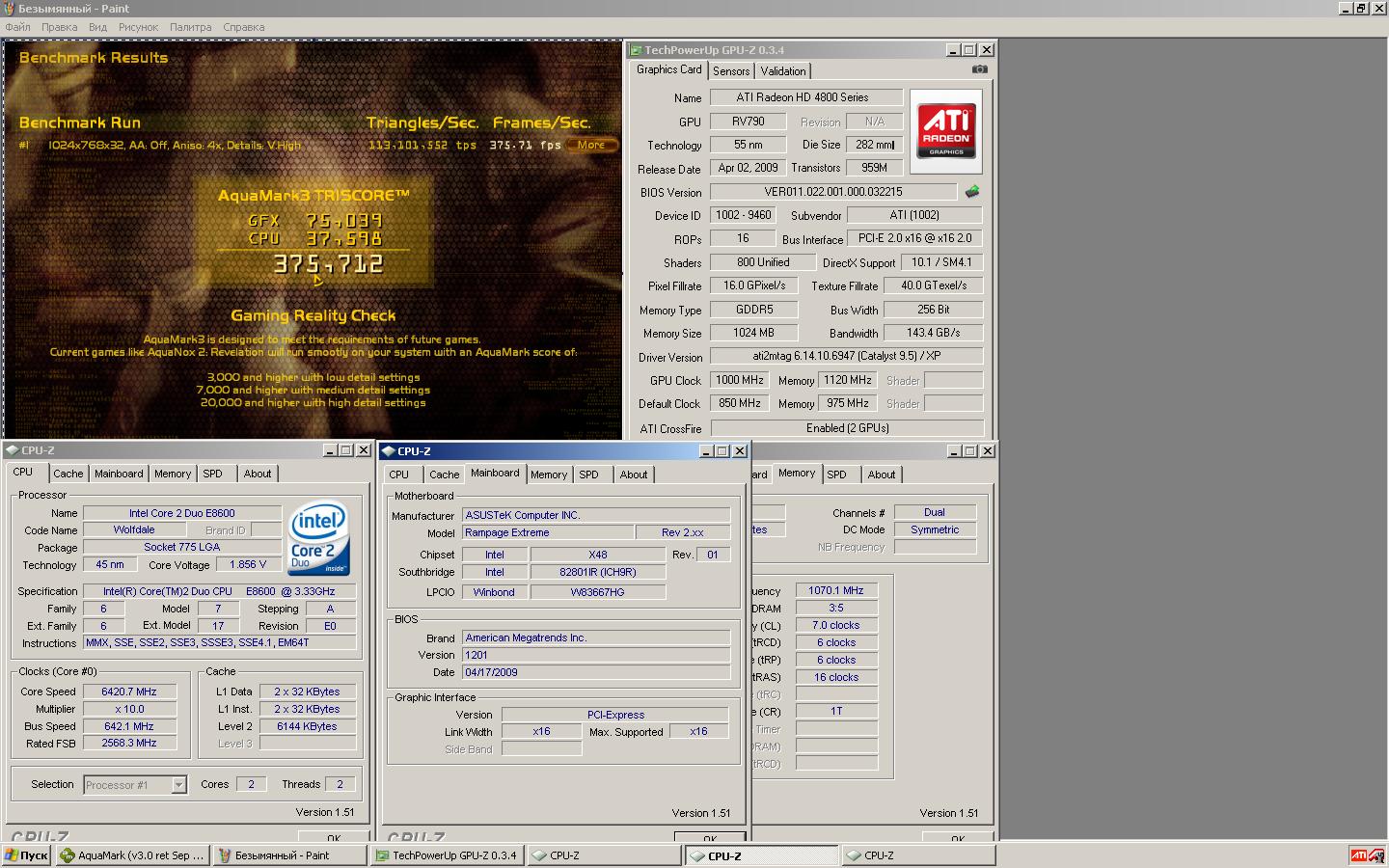Click the GPU-Z Name field ATI Radeon HD 4800
This screenshot has height=868, width=1389.
click(806, 97)
